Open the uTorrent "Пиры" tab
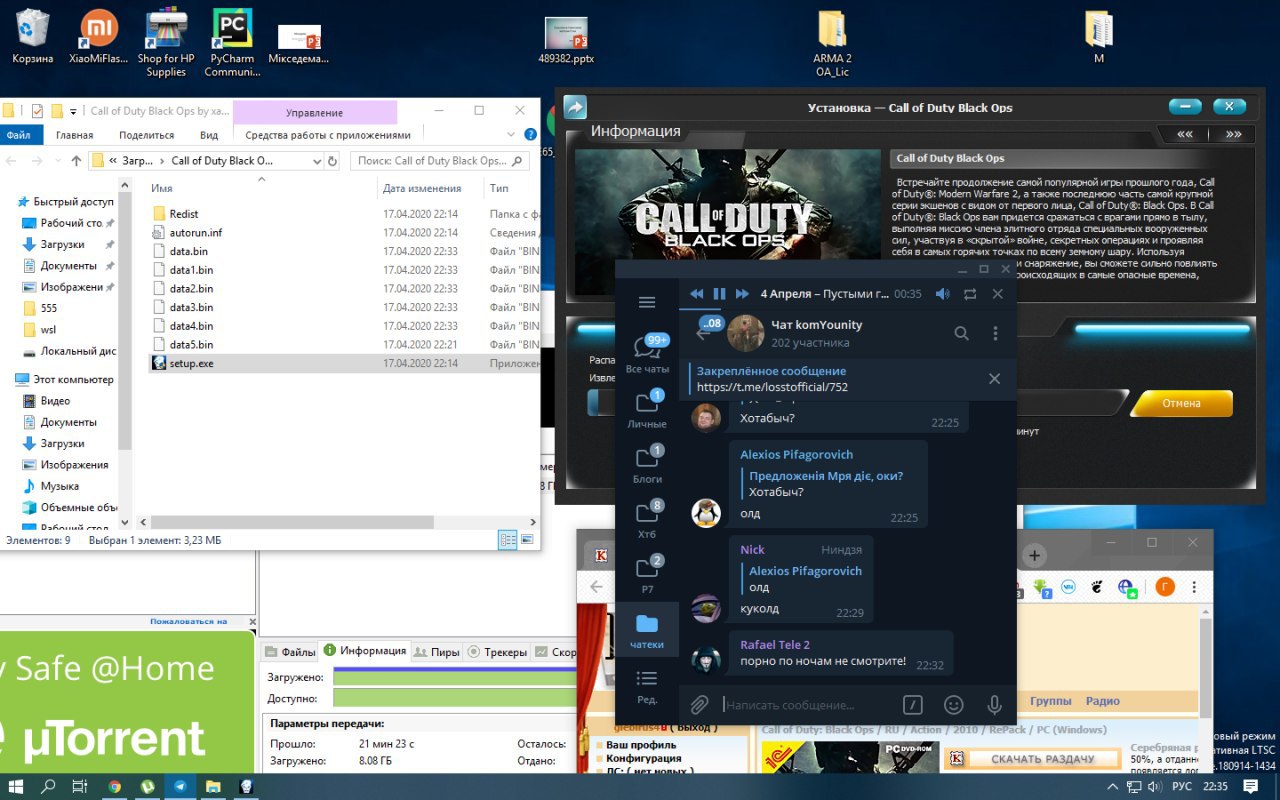This screenshot has width=1280, height=800. click(437, 652)
